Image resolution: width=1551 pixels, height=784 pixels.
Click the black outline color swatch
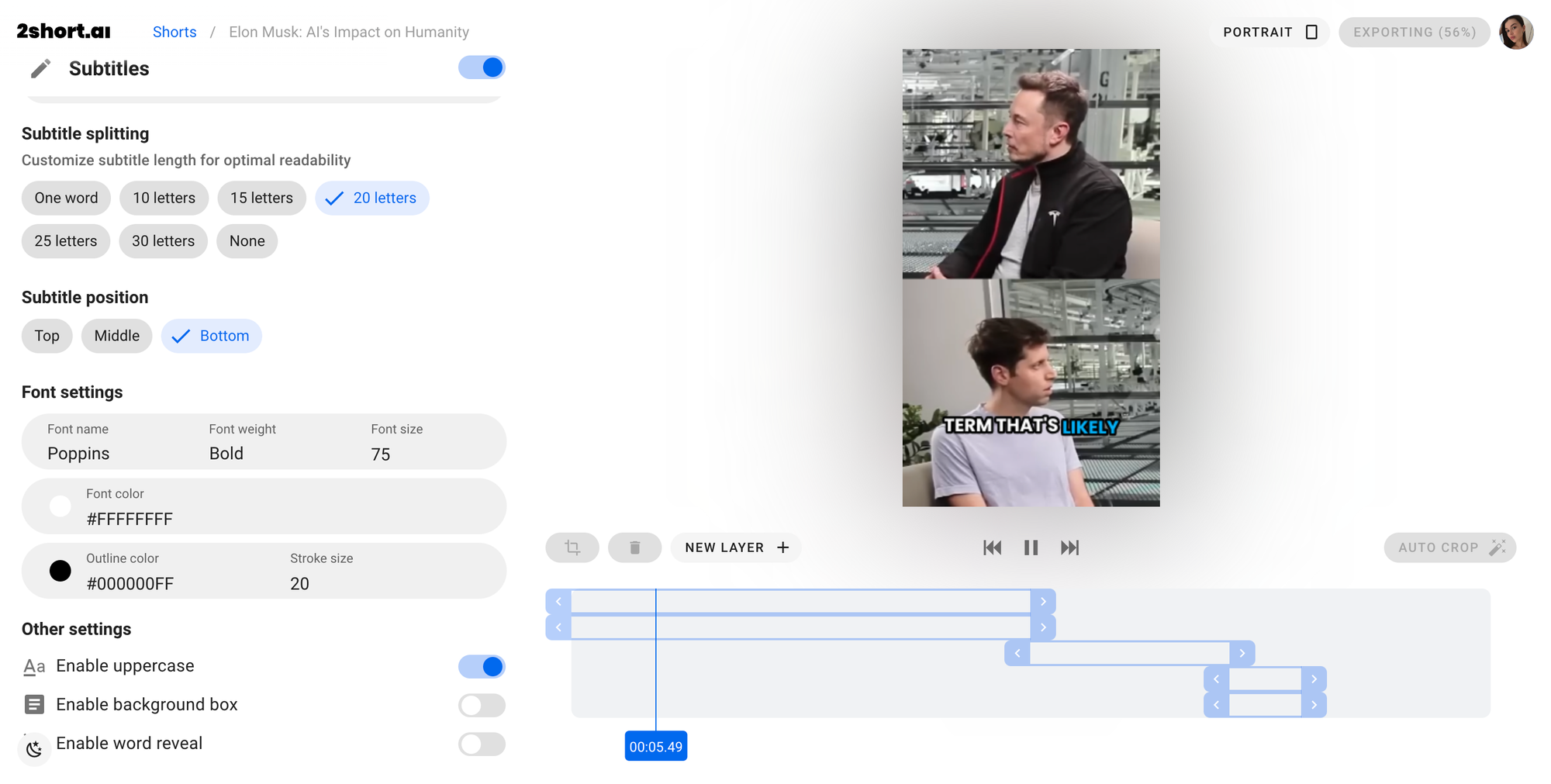coord(60,571)
